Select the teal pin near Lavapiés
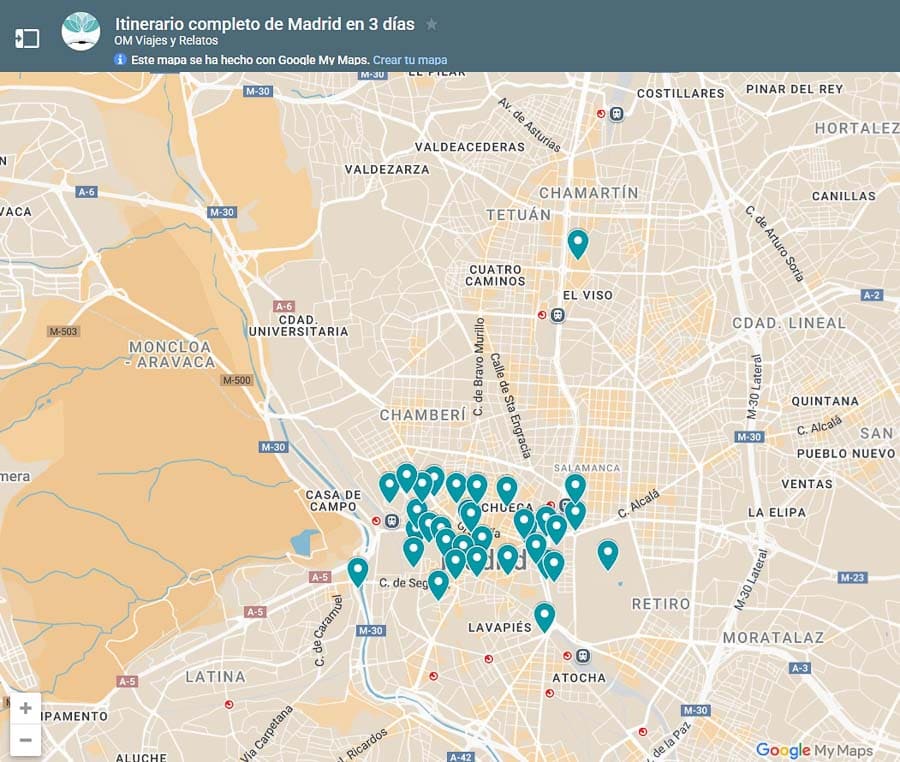 (545, 618)
